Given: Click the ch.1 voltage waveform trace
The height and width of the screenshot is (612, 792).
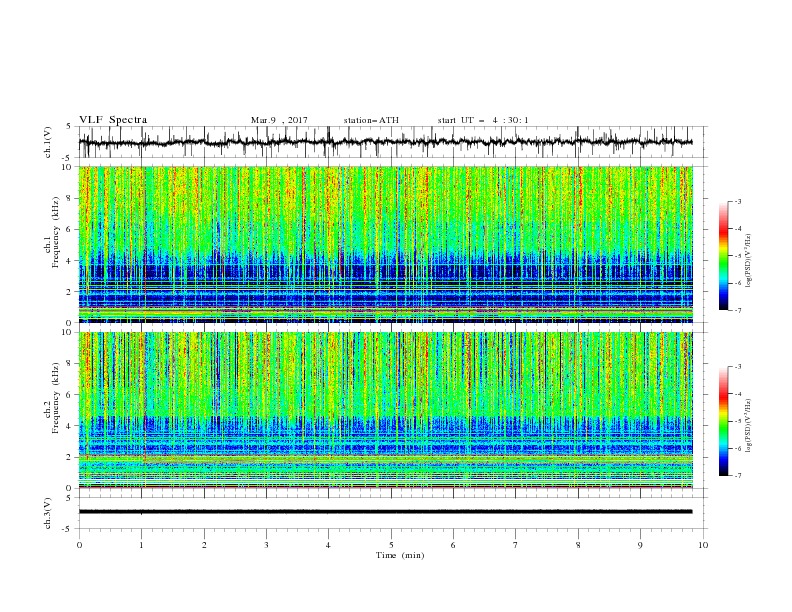Looking at the screenshot, I should pyautogui.click(x=386, y=142).
